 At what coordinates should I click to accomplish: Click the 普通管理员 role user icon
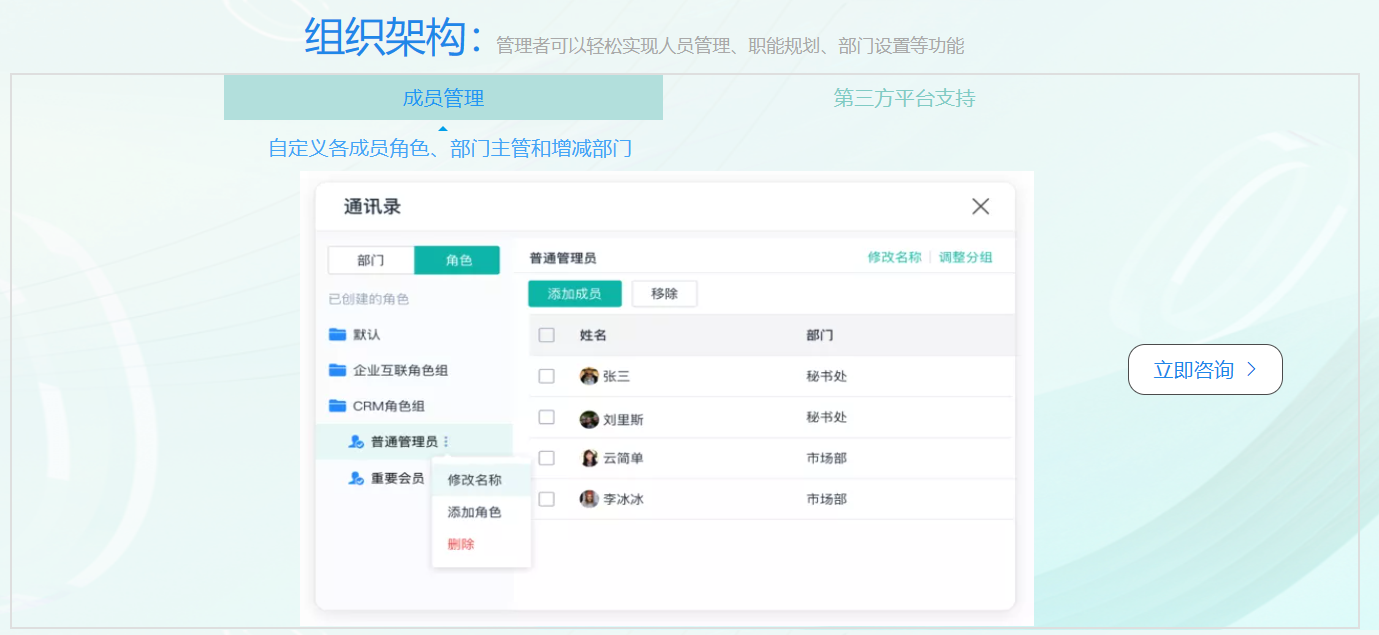tap(356, 442)
